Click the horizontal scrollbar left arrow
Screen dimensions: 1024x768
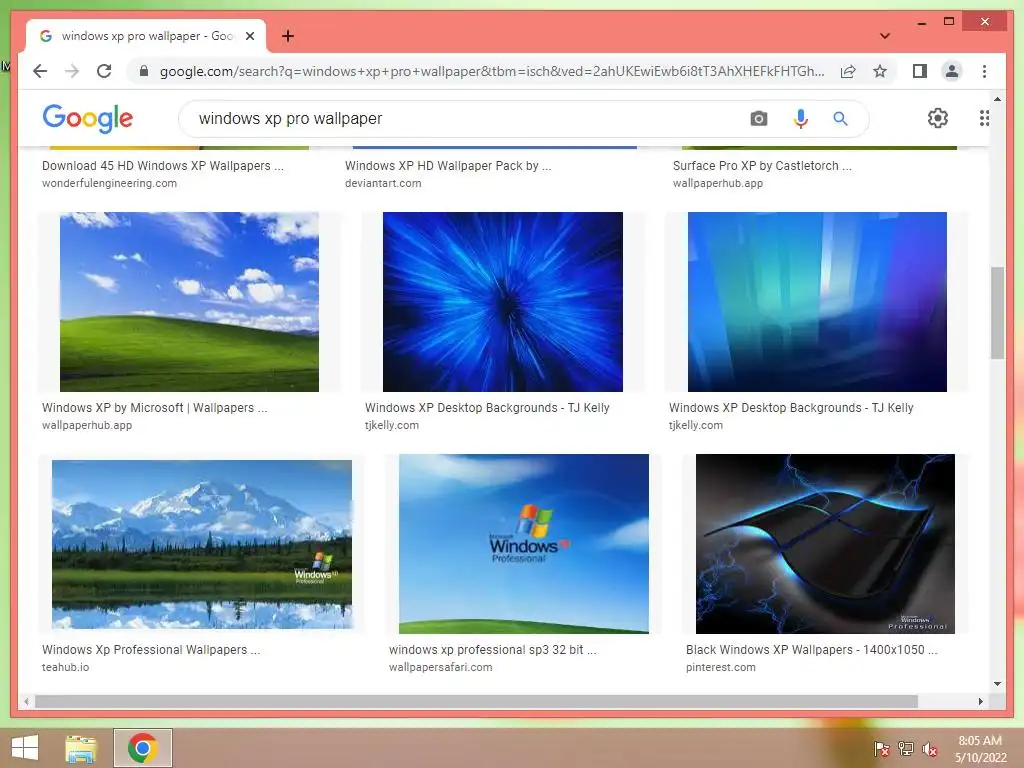(25, 701)
